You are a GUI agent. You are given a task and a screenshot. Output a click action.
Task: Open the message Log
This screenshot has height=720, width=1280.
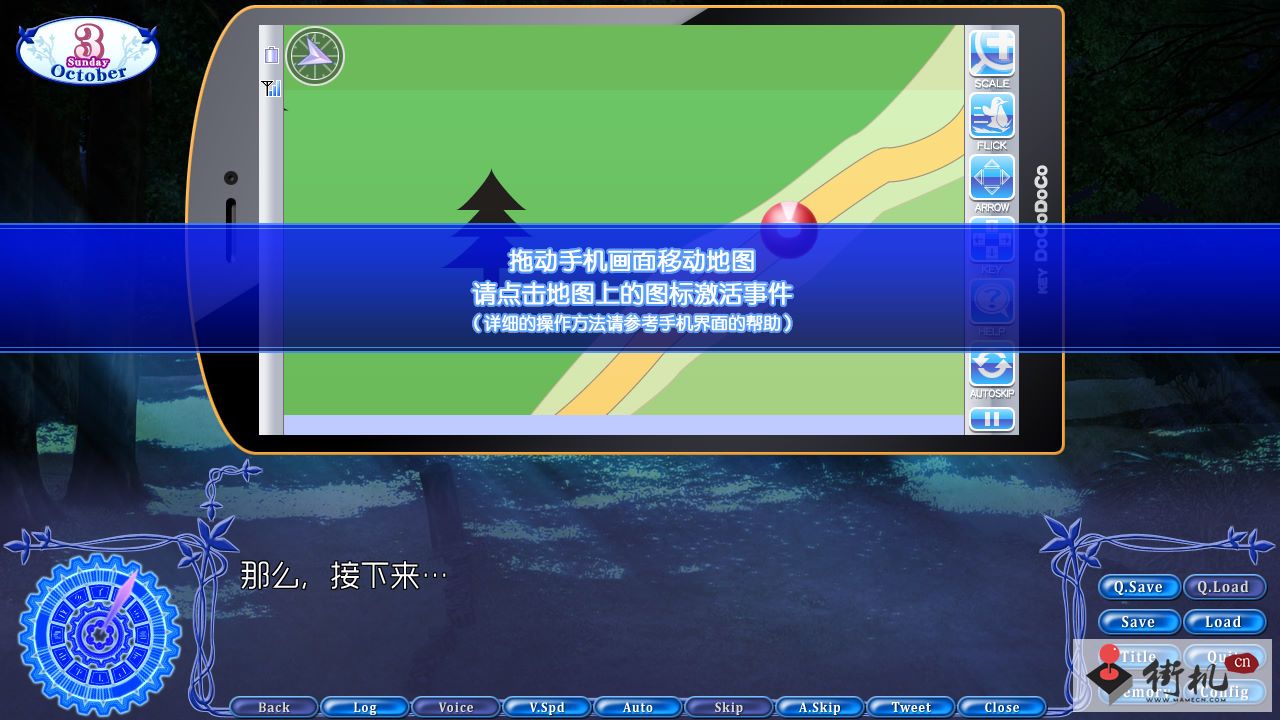[365, 707]
